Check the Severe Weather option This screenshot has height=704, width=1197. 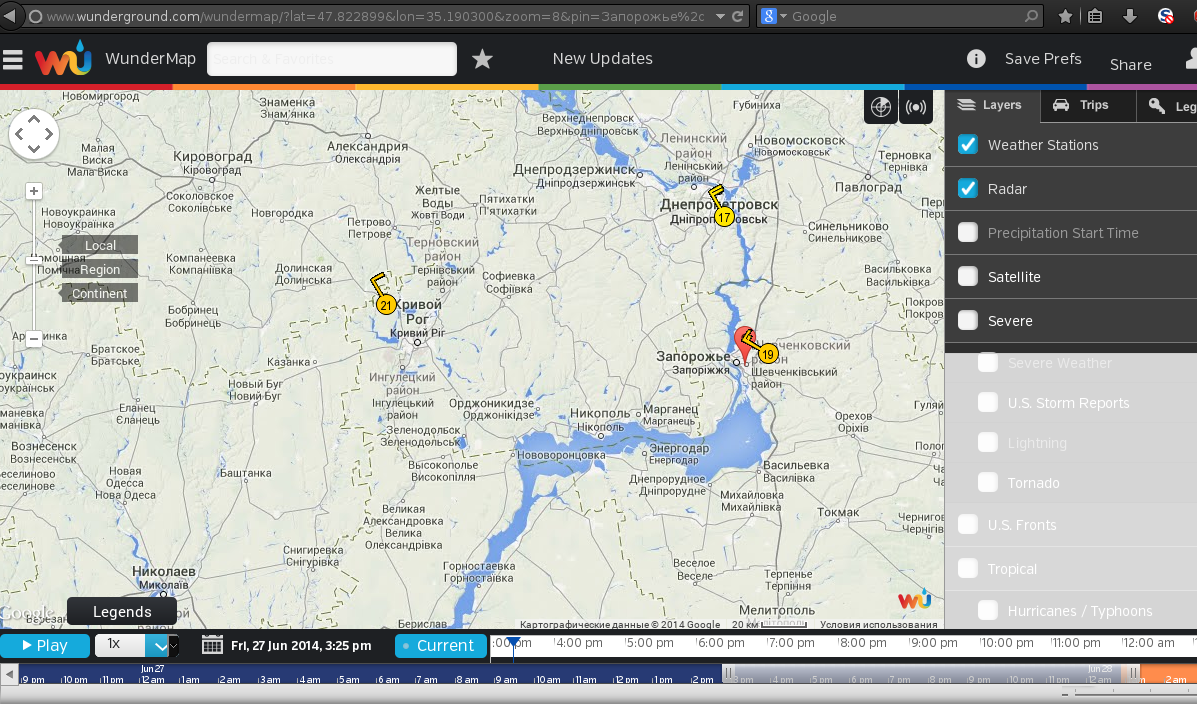tap(988, 363)
